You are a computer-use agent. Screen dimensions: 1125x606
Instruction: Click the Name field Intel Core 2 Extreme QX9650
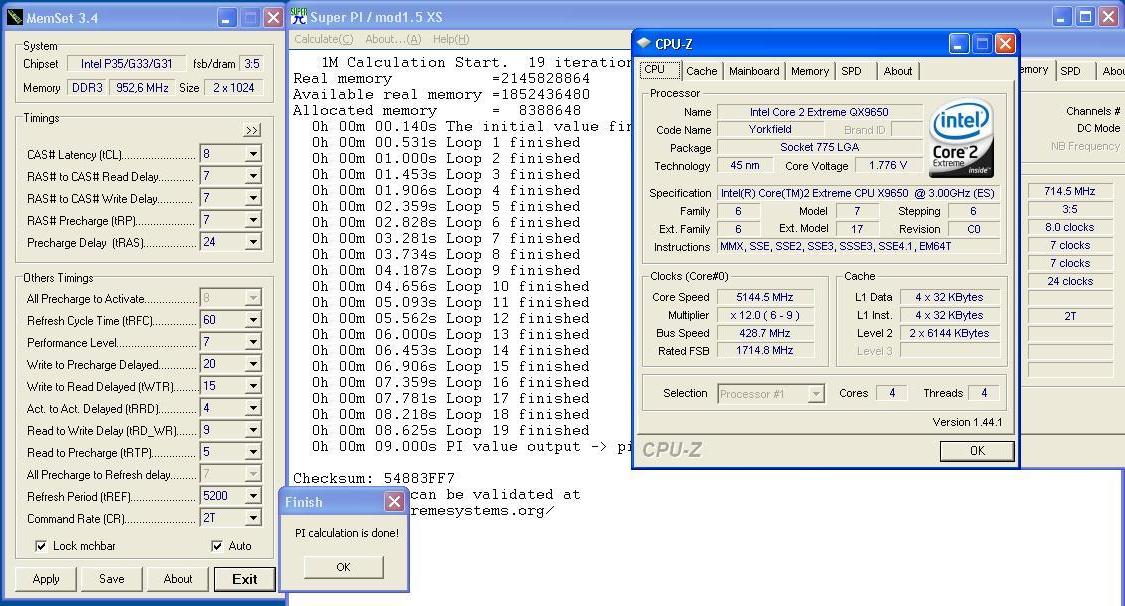pyautogui.click(x=819, y=112)
